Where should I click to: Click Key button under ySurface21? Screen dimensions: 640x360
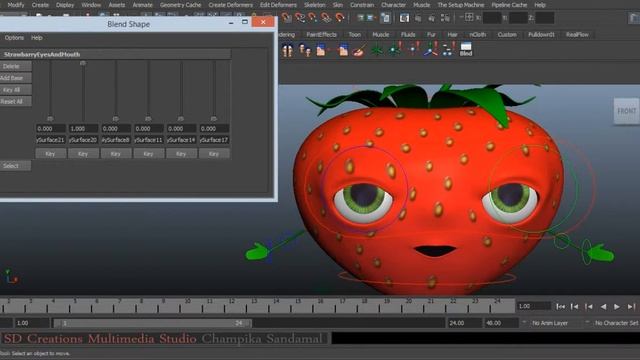tap(50, 154)
